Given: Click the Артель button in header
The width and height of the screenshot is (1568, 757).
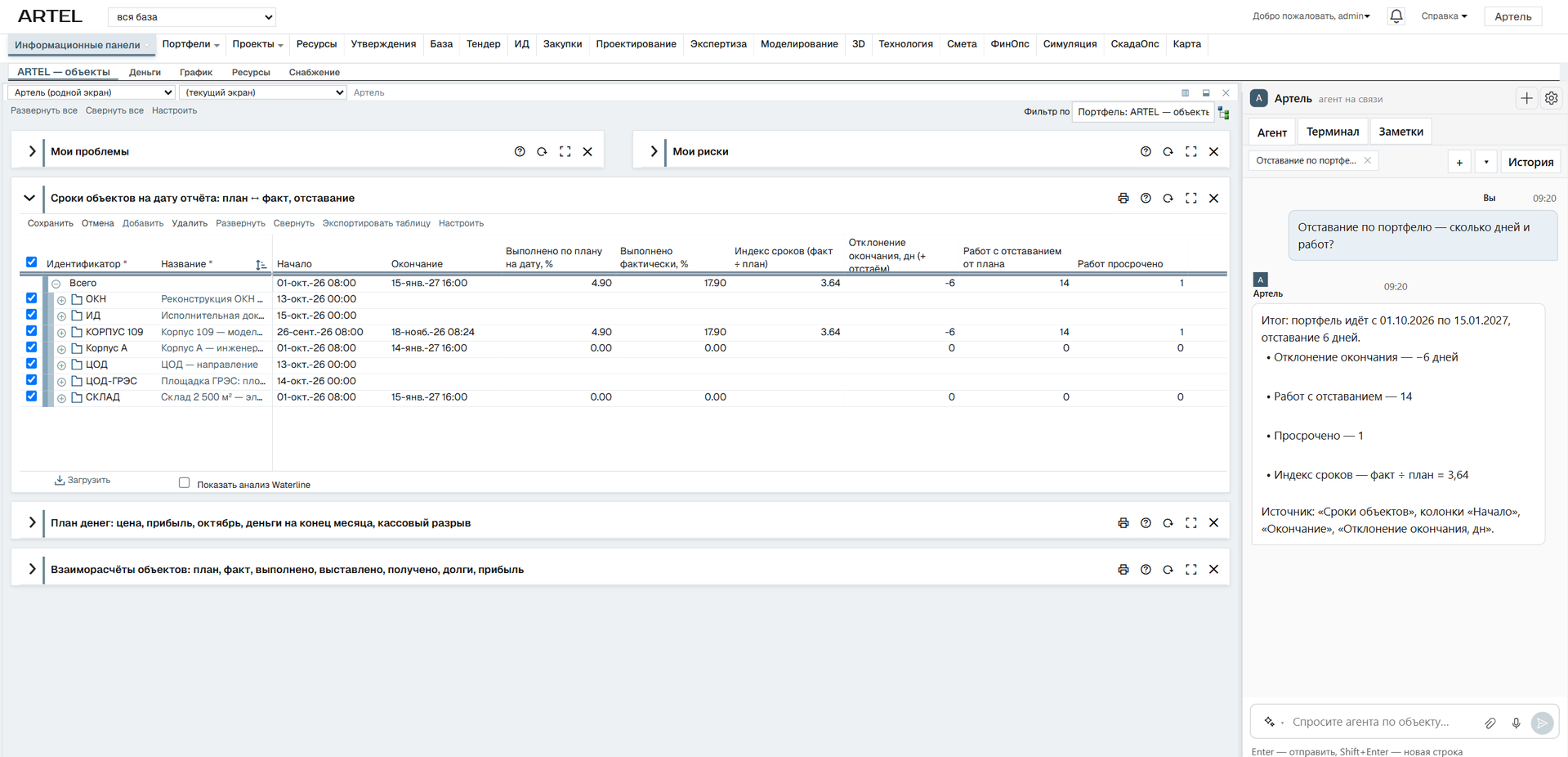Looking at the screenshot, I should point(1513,16).
